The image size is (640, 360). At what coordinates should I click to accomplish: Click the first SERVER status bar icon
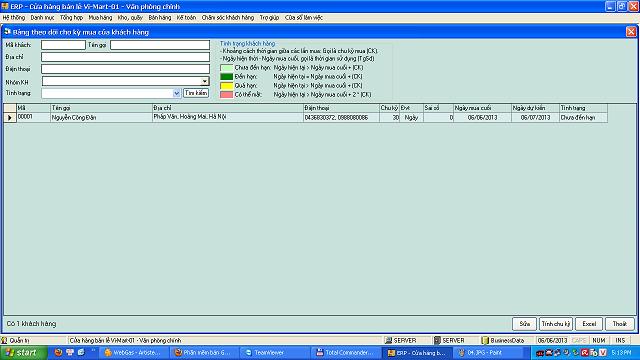[x=388, y=340]
